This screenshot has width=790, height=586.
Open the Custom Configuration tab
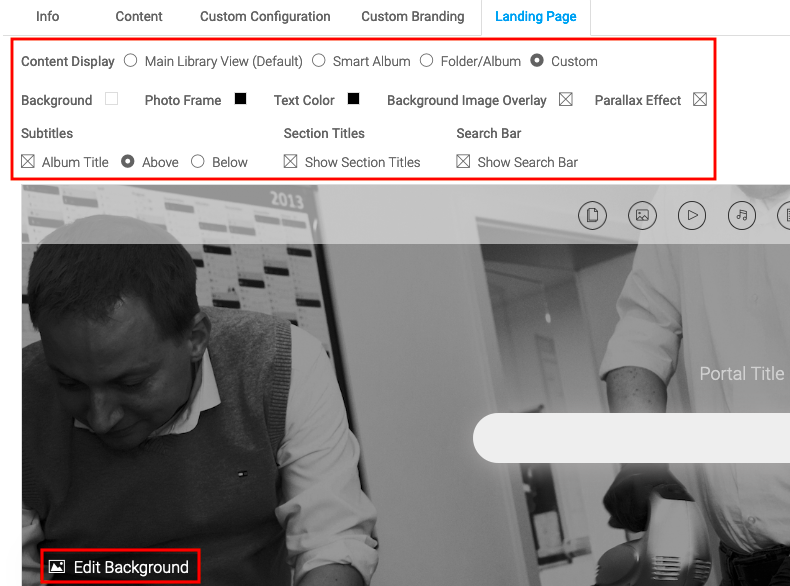(265, 17)
